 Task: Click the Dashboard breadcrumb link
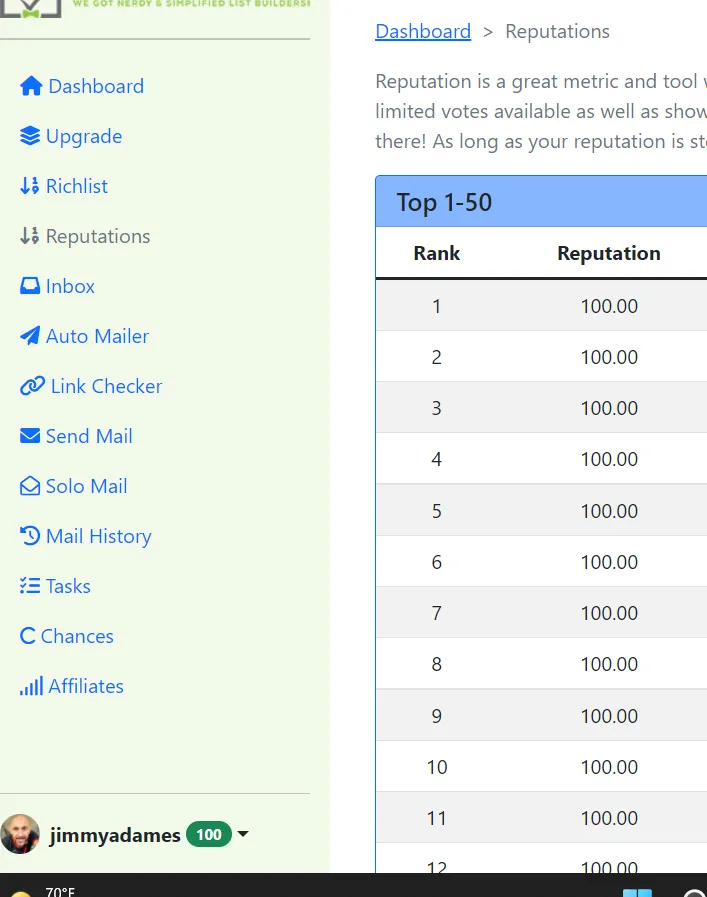point(423,31)
